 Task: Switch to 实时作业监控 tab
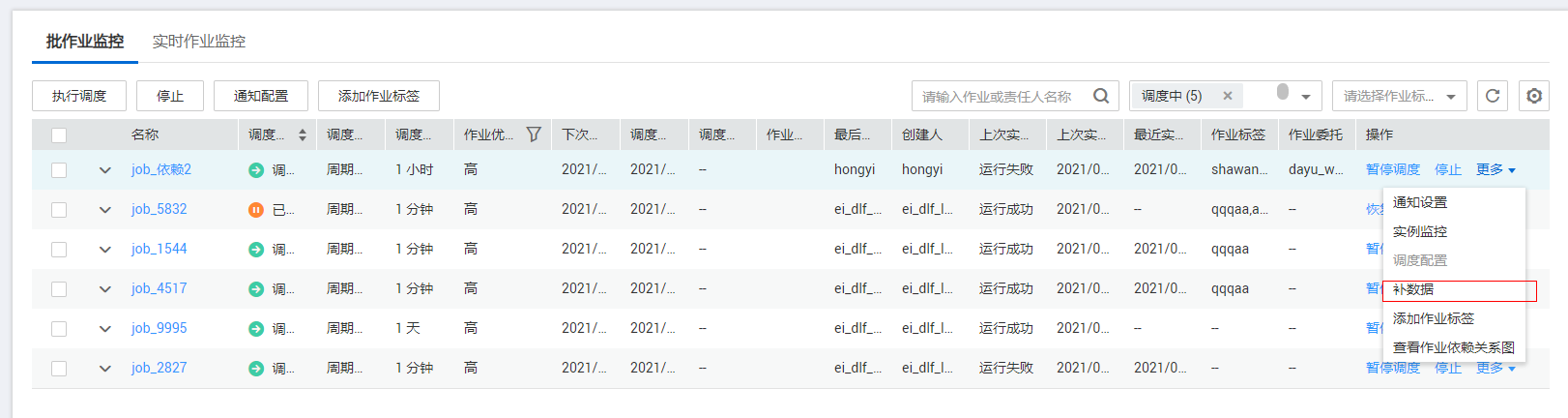point(199,41)
